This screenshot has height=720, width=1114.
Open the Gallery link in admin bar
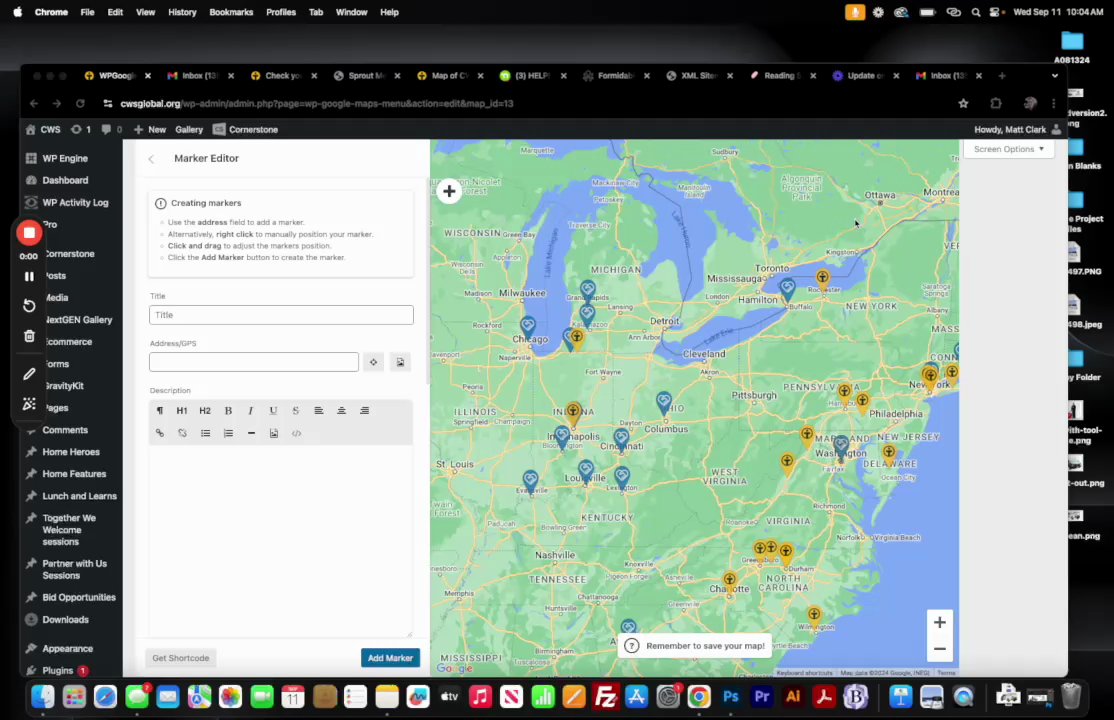pyautogui.click(x=189, y=130)
